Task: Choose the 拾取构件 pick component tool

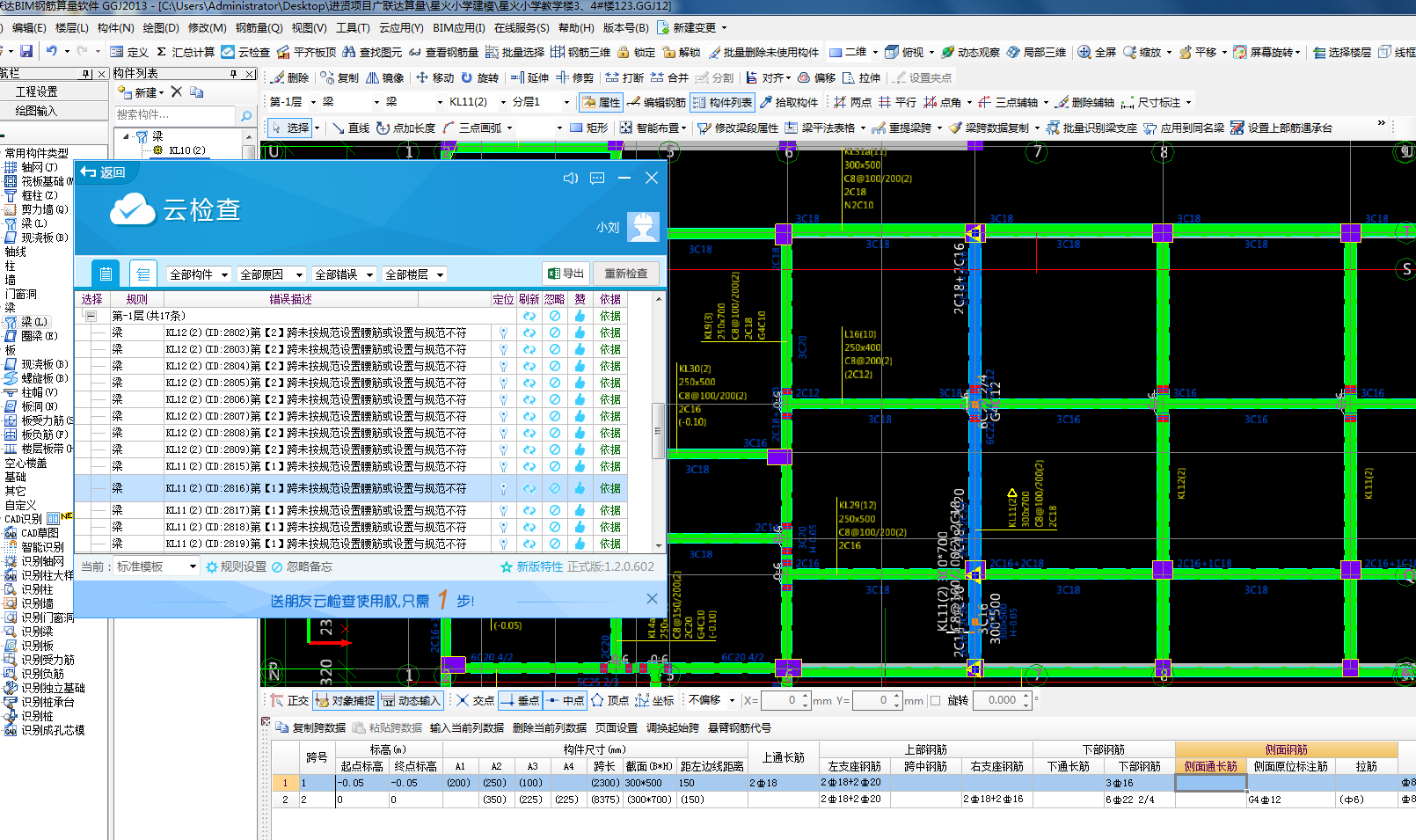Action: tap(789, 102)
